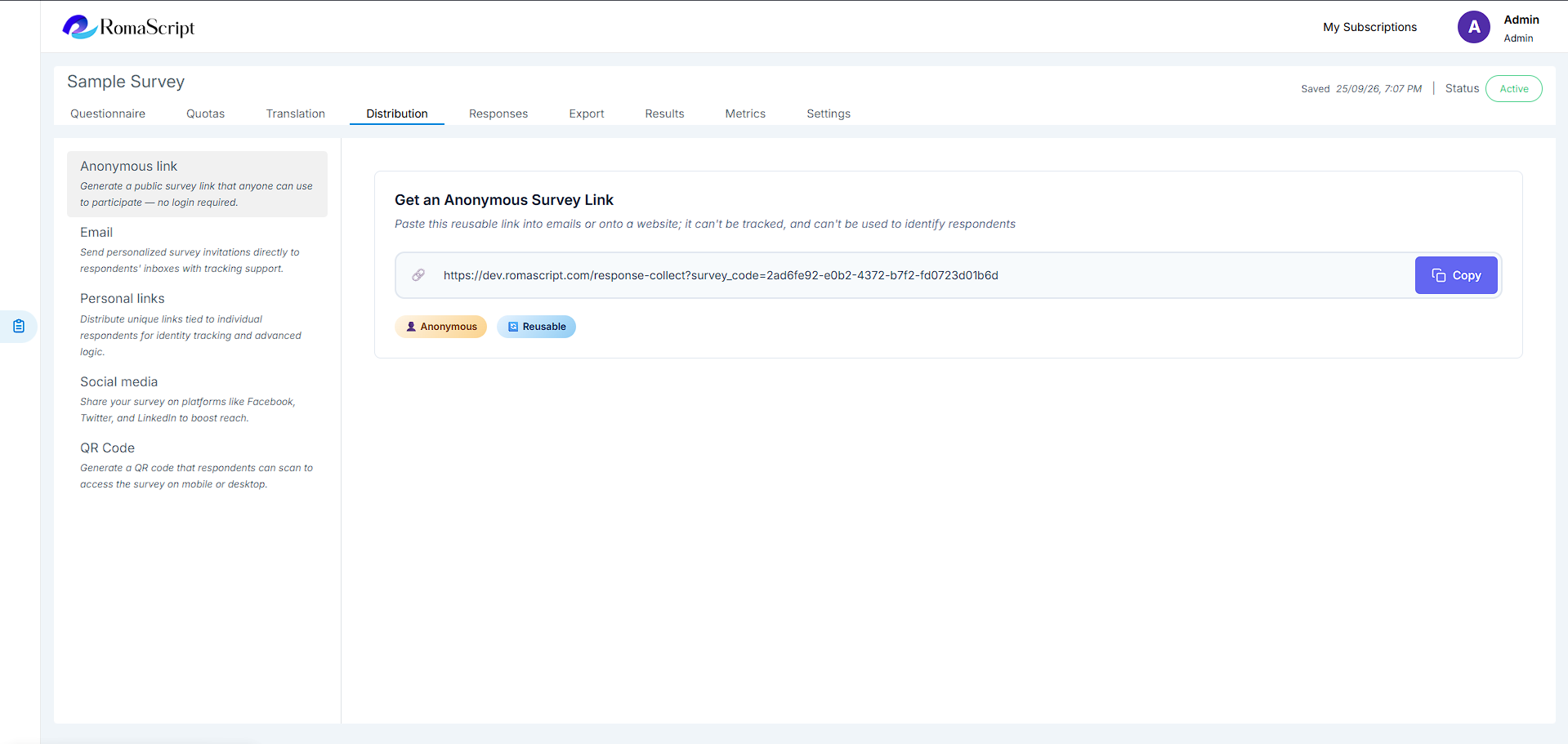Switch to the Export tab
Screen dimensions: 1568x744
587,114
